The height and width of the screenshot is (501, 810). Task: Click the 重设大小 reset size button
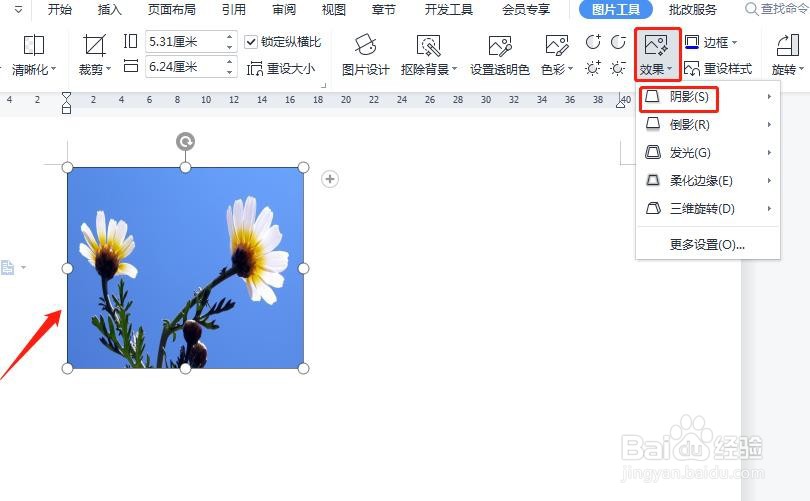click(281, 68)
